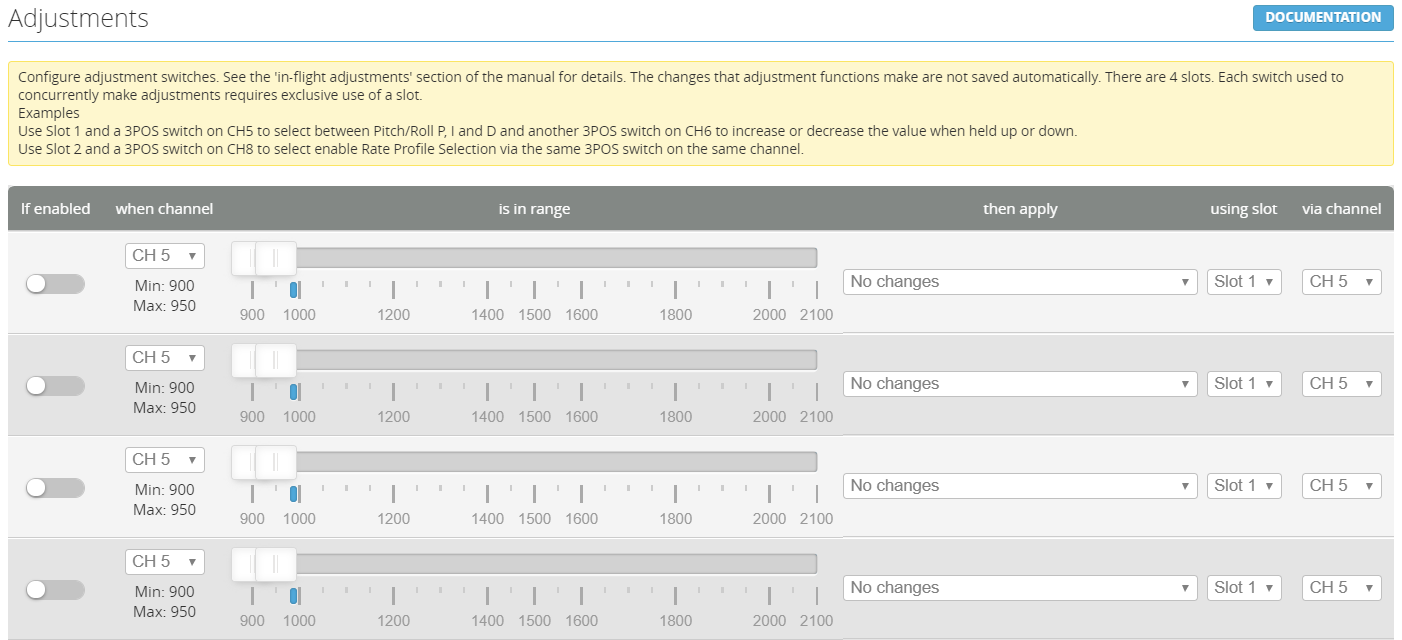Expand the fourth row 'via channel' CH 5 dropdown
Viewport: 1402px width, 640px height.
[1341, 588]
